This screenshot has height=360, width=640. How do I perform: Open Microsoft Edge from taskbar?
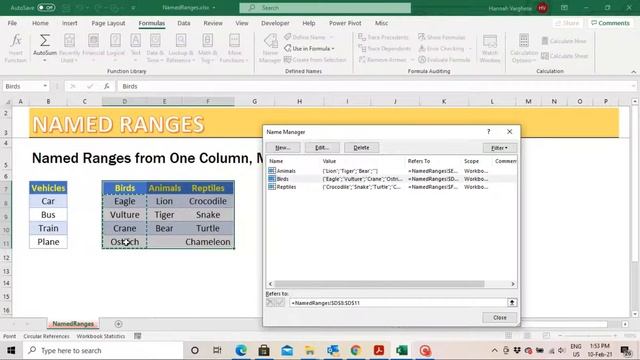pos(241,350)
